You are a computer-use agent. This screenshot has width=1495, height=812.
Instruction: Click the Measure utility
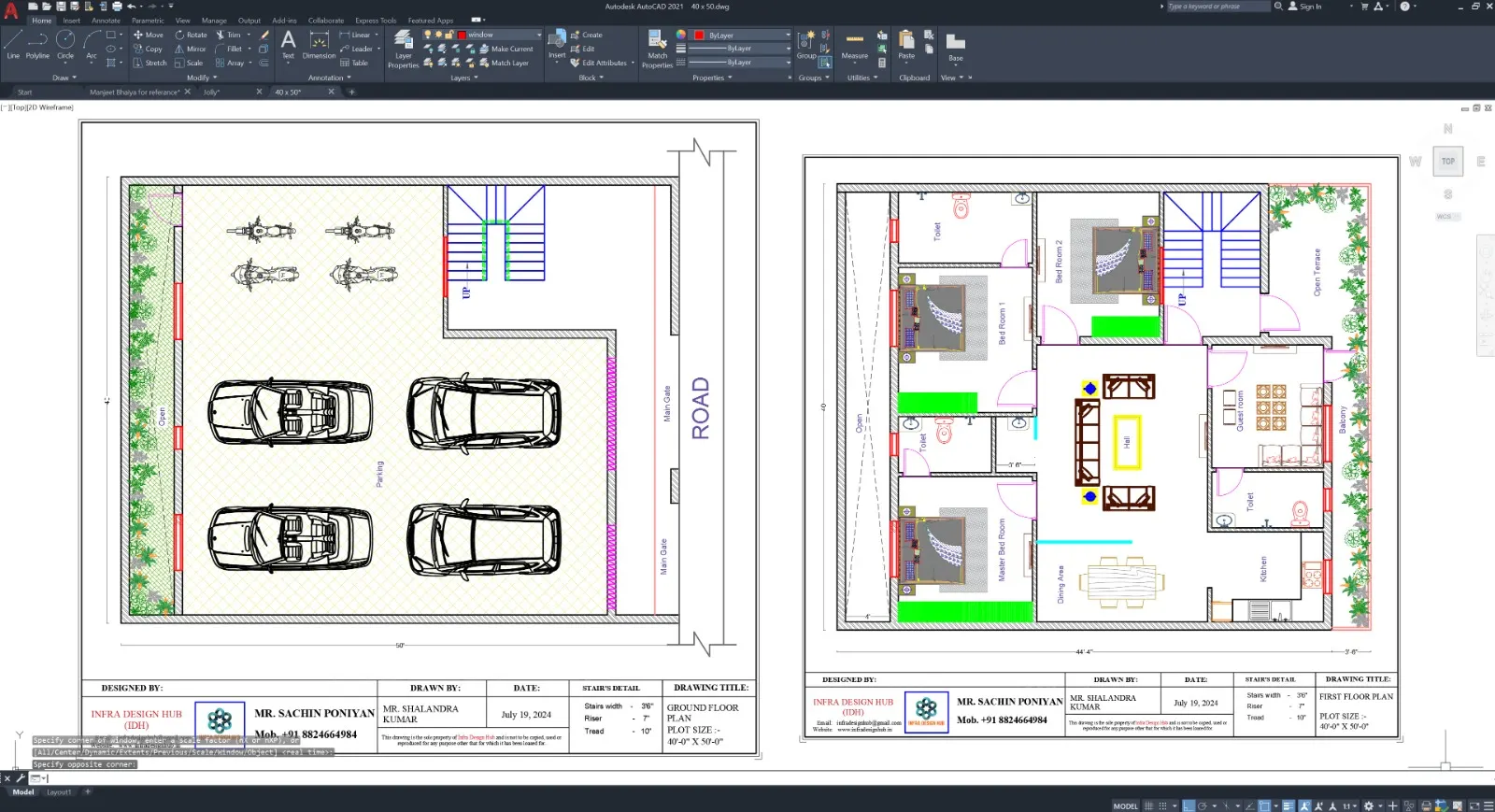(855, 44)
